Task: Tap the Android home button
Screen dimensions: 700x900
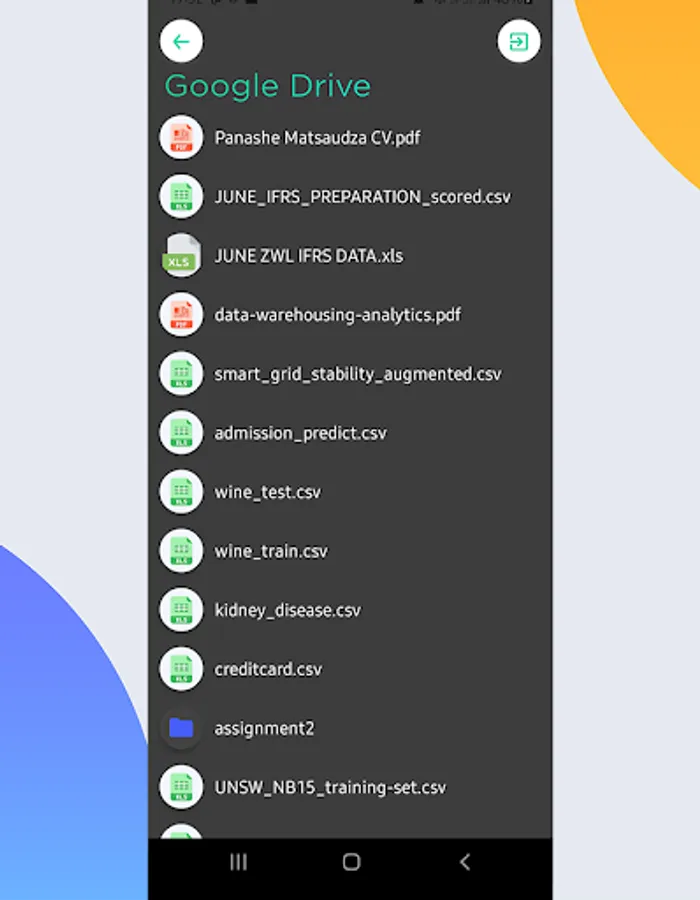Action: [351, 862]
